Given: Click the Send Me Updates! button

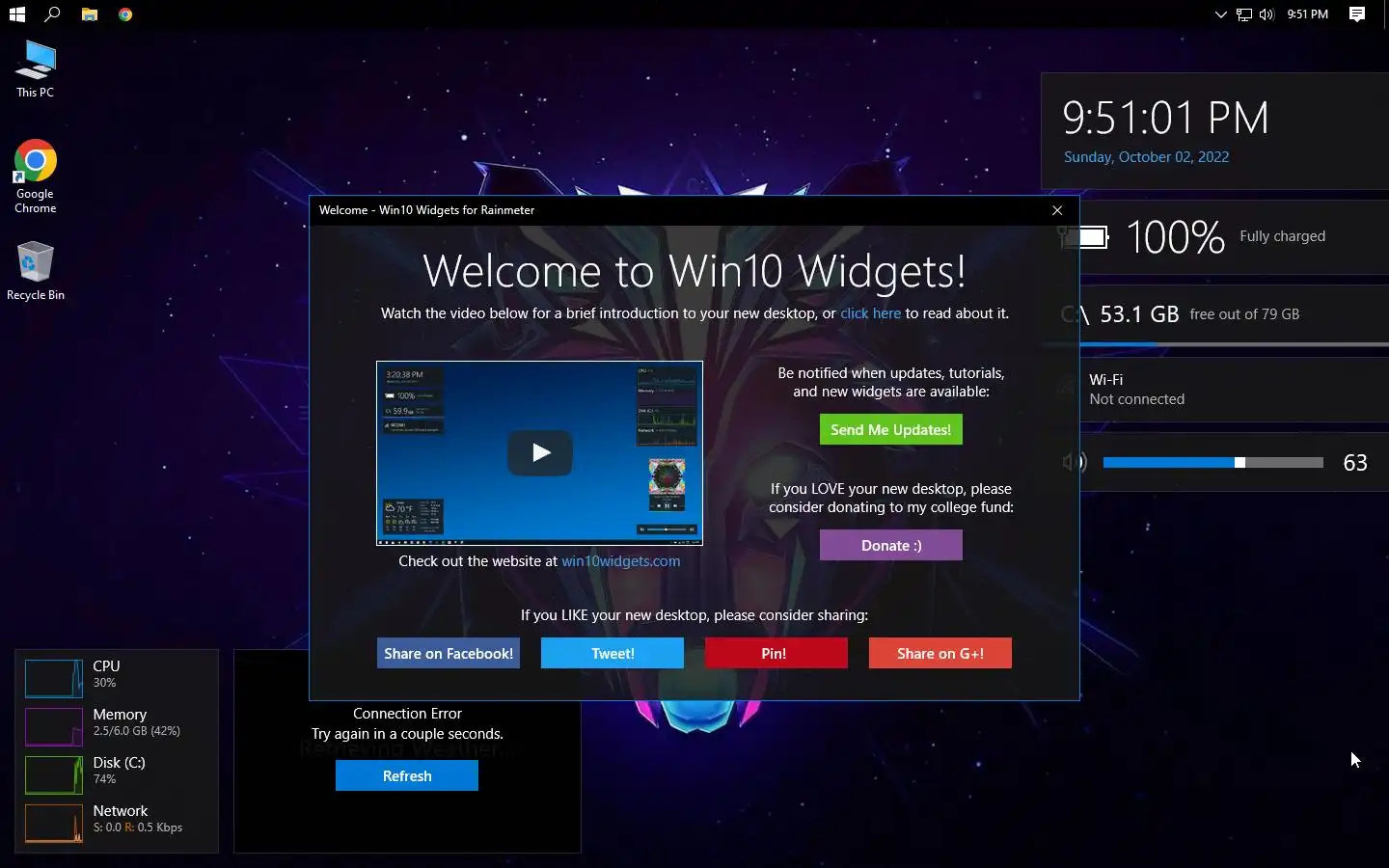Looking at the screenshot, I should (x=890, y=430).
